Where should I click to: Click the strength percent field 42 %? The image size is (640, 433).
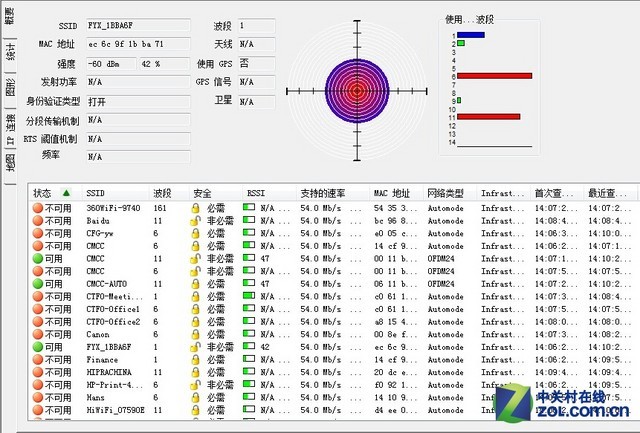[x=165, y=64]
